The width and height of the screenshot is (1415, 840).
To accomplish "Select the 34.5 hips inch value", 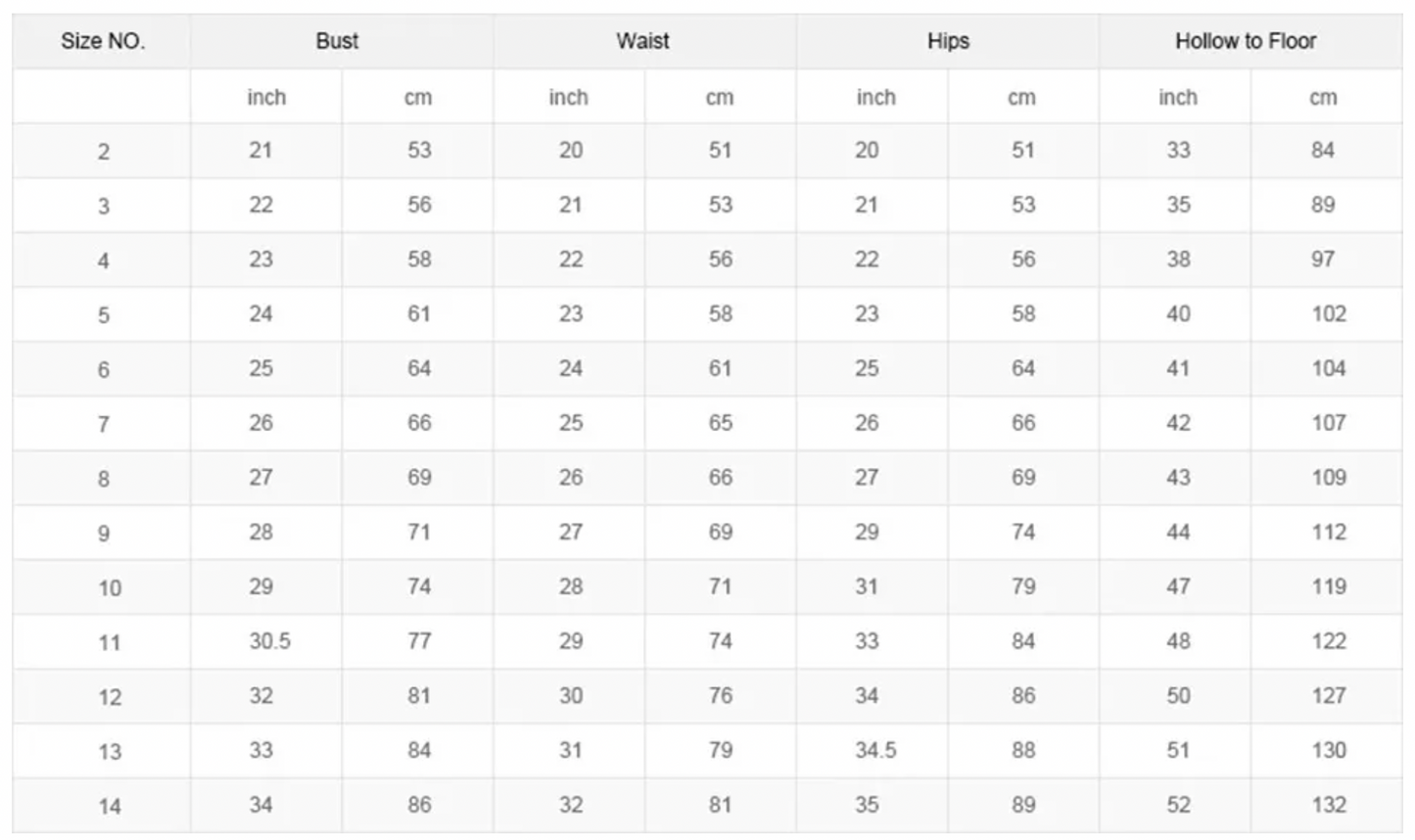I will click(x=875, y=750).
